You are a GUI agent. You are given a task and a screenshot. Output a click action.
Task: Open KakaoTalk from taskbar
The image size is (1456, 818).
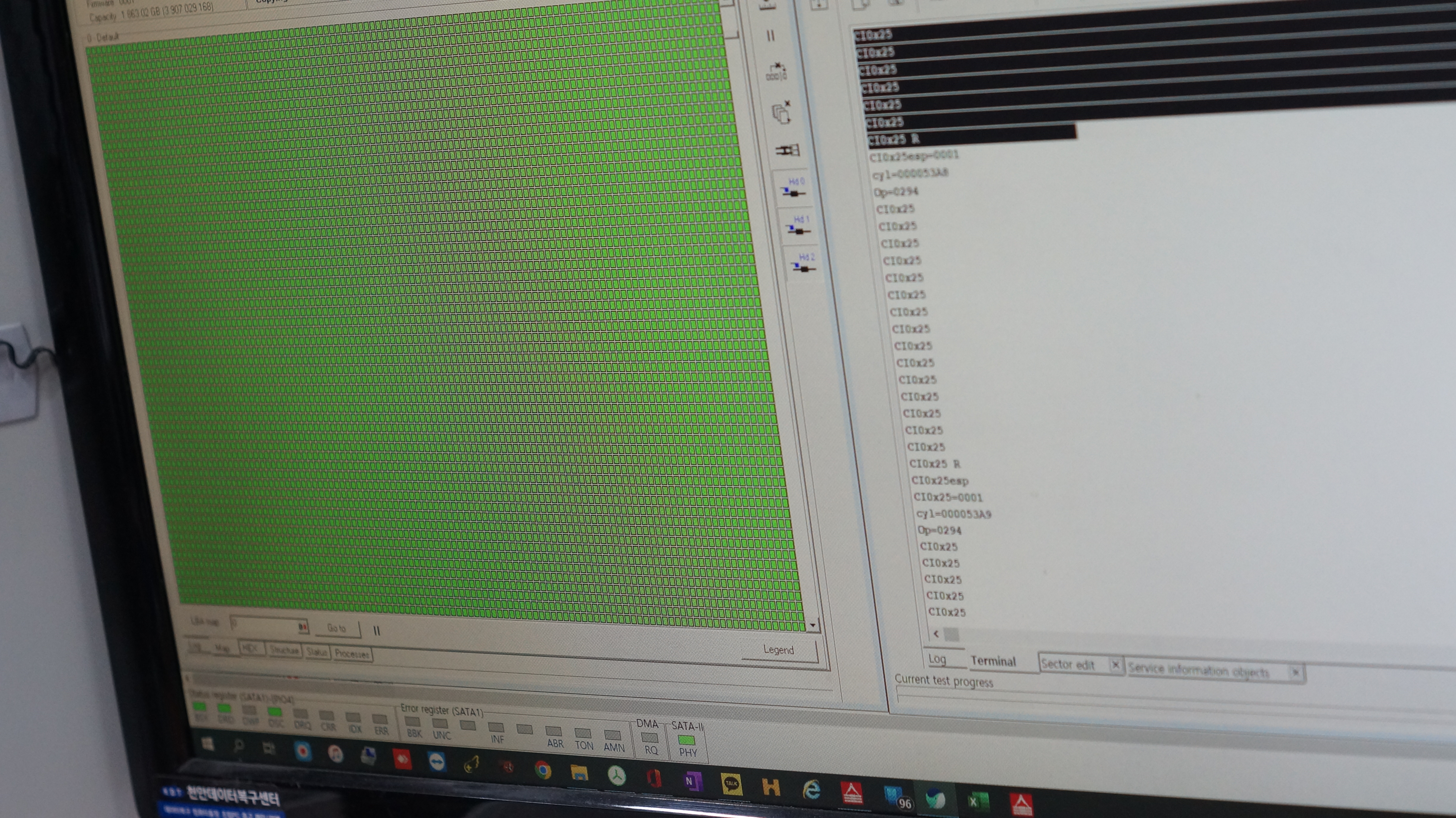pos(731,784)
